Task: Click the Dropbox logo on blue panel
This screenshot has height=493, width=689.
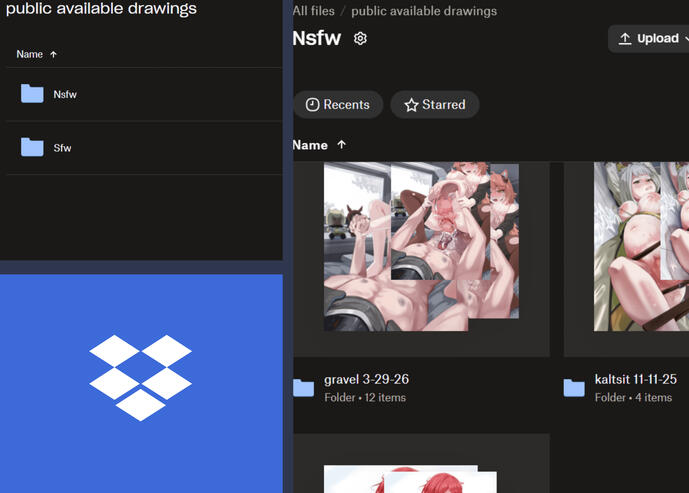Action: point(141,378)
